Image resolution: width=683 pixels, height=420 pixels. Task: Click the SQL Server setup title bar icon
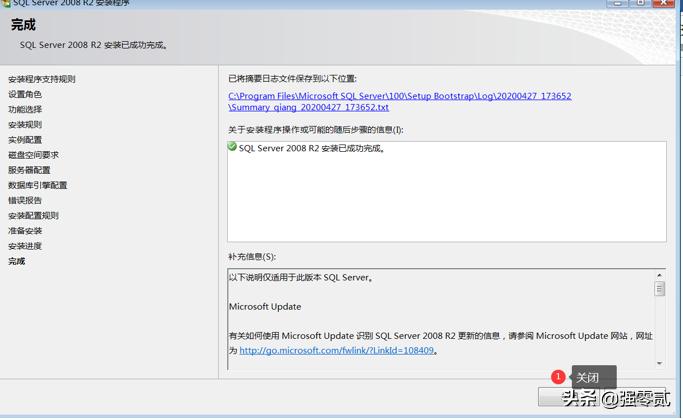click(6, 3)
